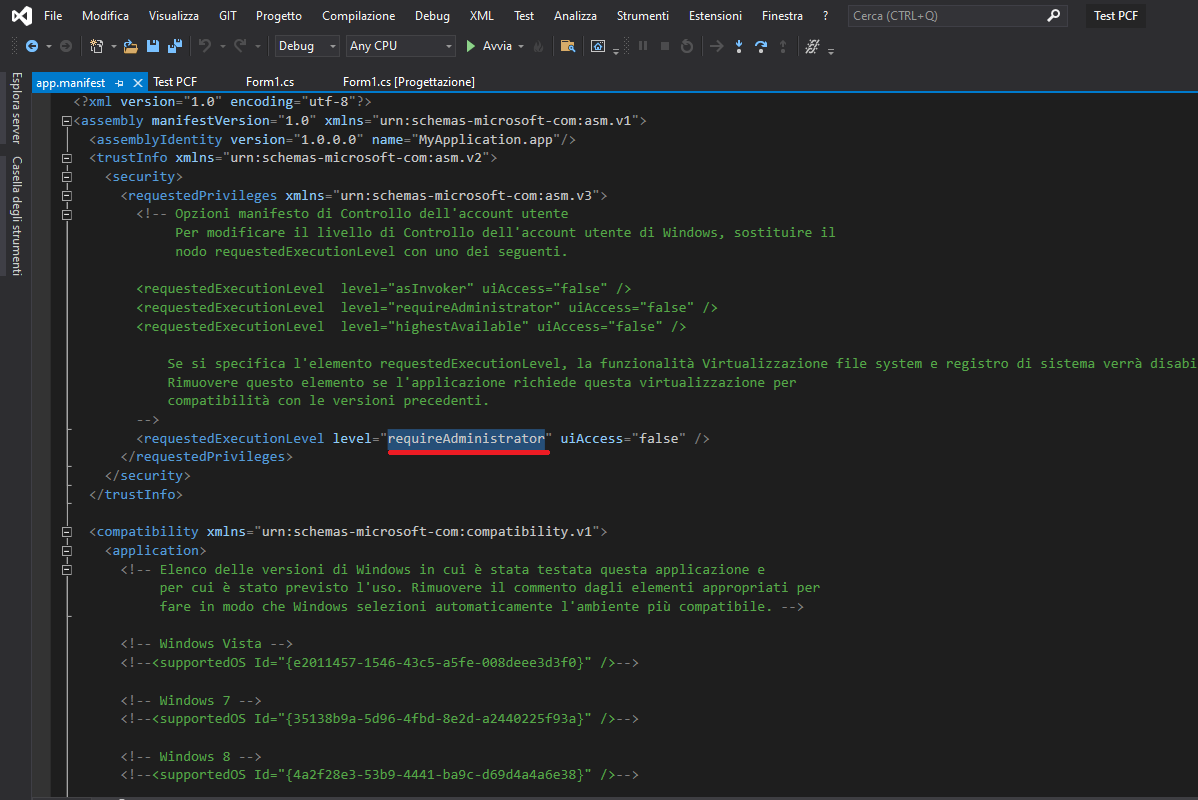Open the Esplora server side panel
This screenshot has width=1198, height=800.
click(16, 108)
